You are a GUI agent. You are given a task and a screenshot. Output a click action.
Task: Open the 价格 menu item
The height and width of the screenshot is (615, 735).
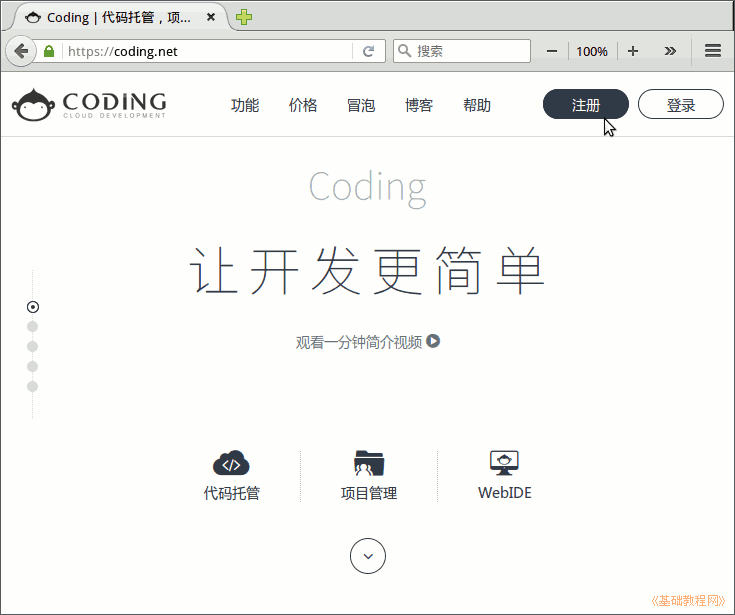pos(303,105)
